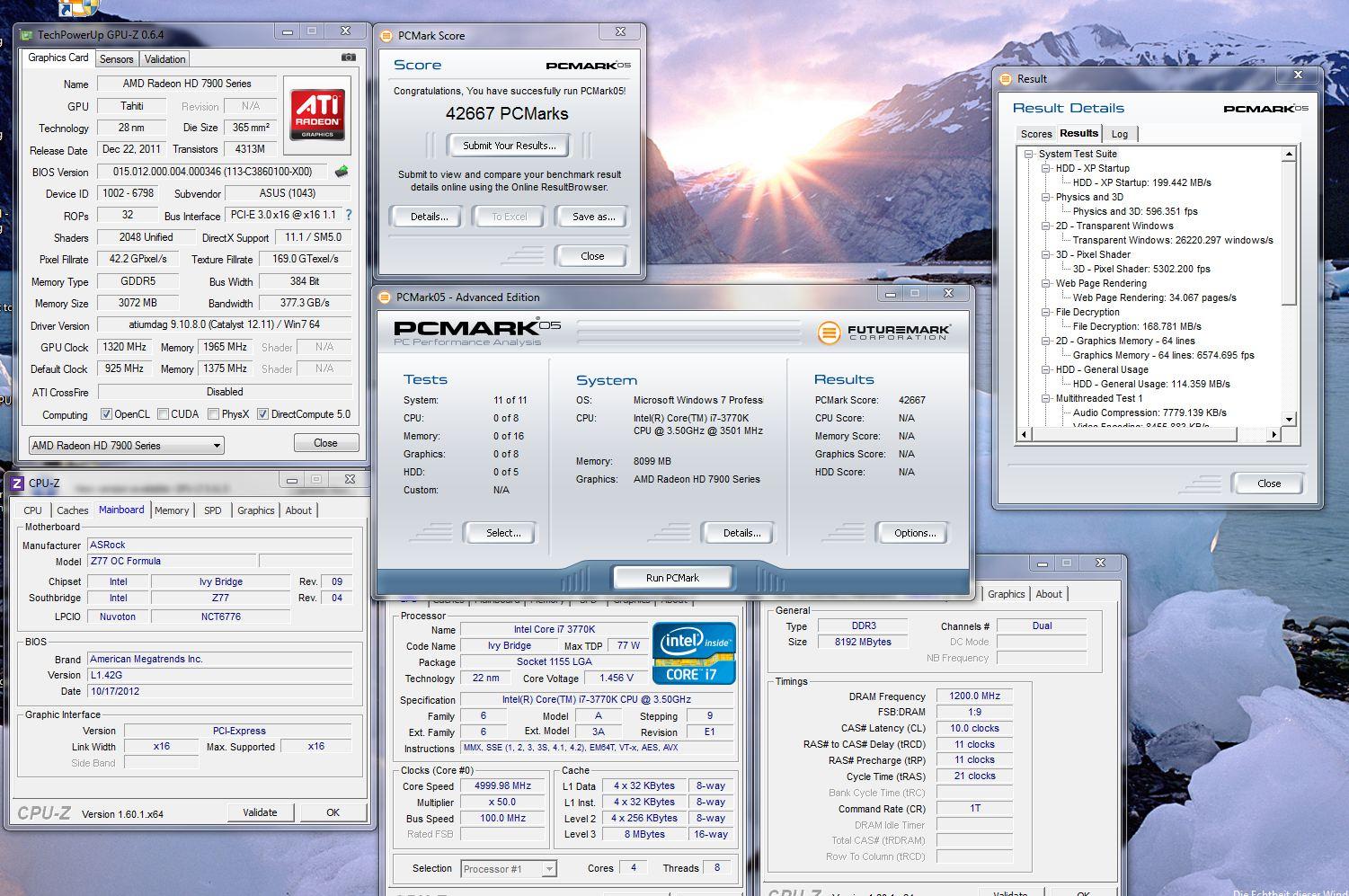Screen dimensions: 1349x896
Task: Click the Physics and 3D: 596.351 fps result
Action: (x=1135, y=211)
